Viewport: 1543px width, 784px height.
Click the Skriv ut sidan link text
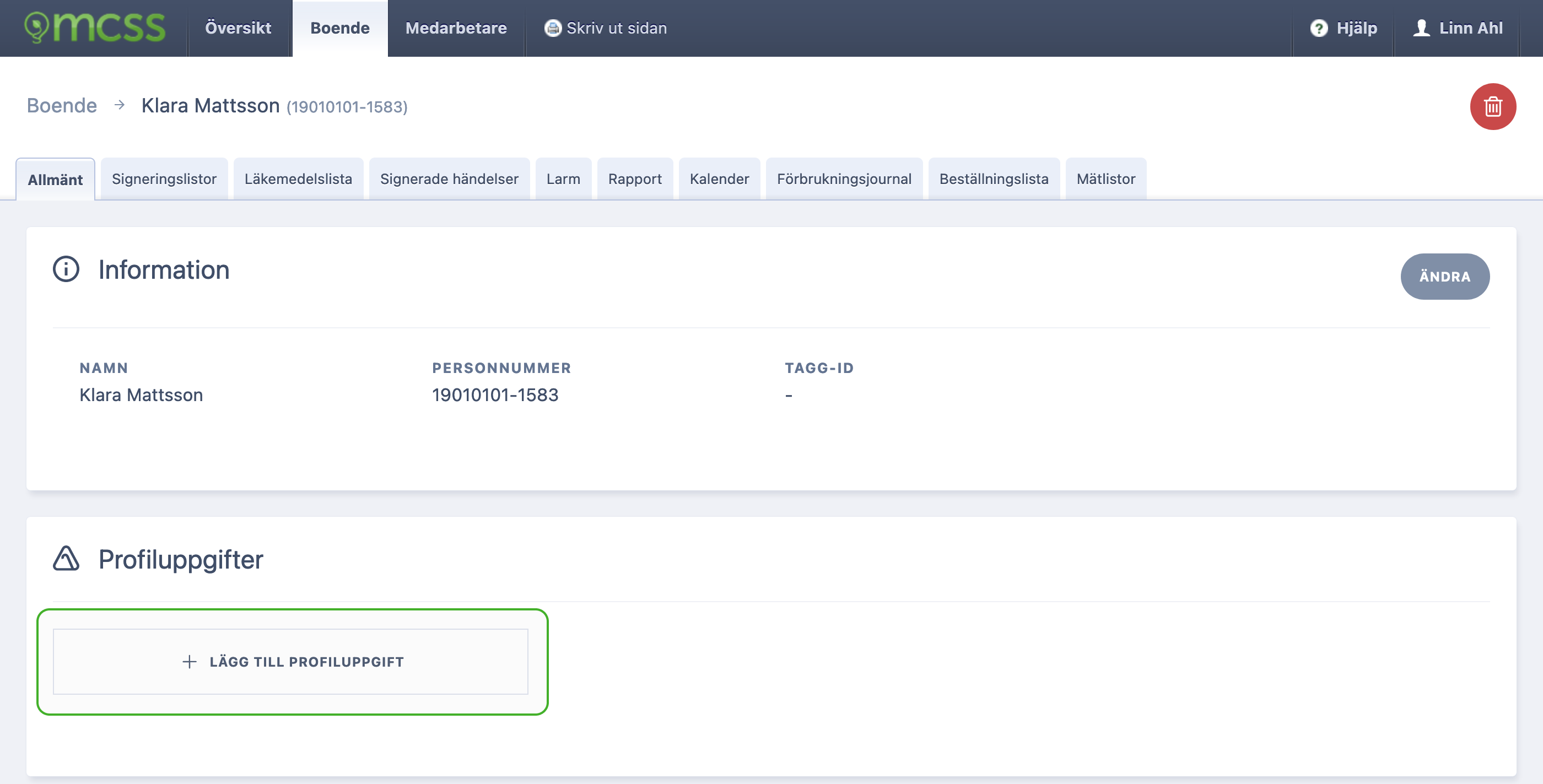click(616, 28)
